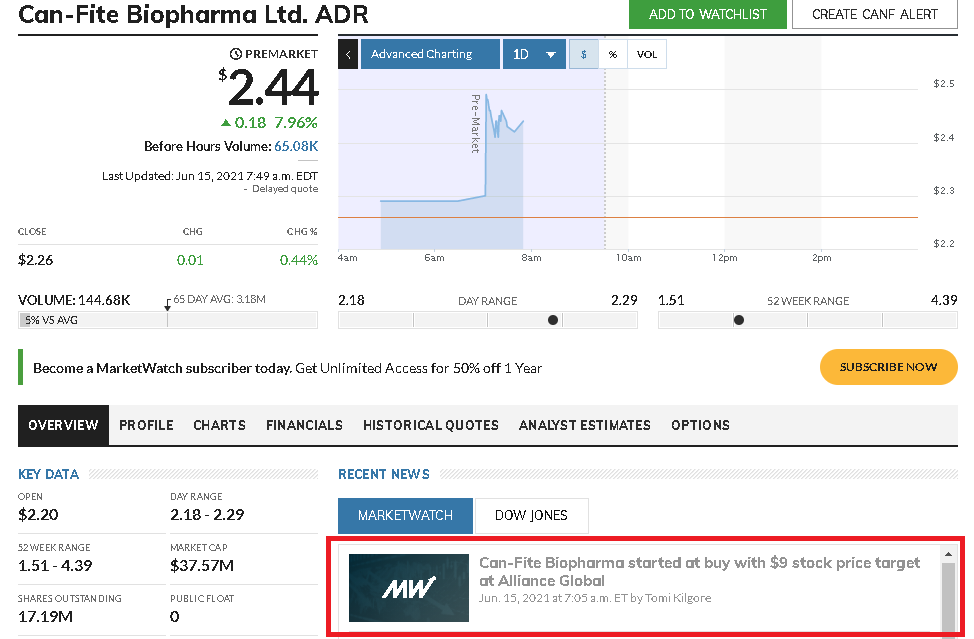
Task: Click the Subscribe Now button
Action: pyautogui.click(x=888, y=367)
